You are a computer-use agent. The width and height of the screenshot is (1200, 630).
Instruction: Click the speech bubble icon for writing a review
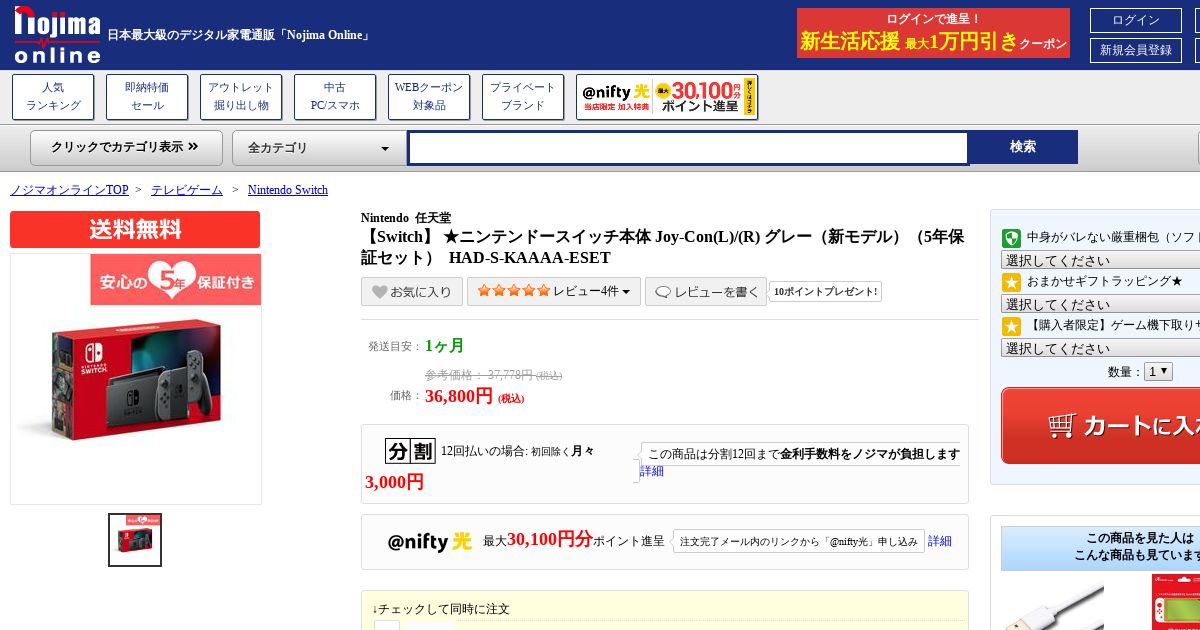coord(662,292)
